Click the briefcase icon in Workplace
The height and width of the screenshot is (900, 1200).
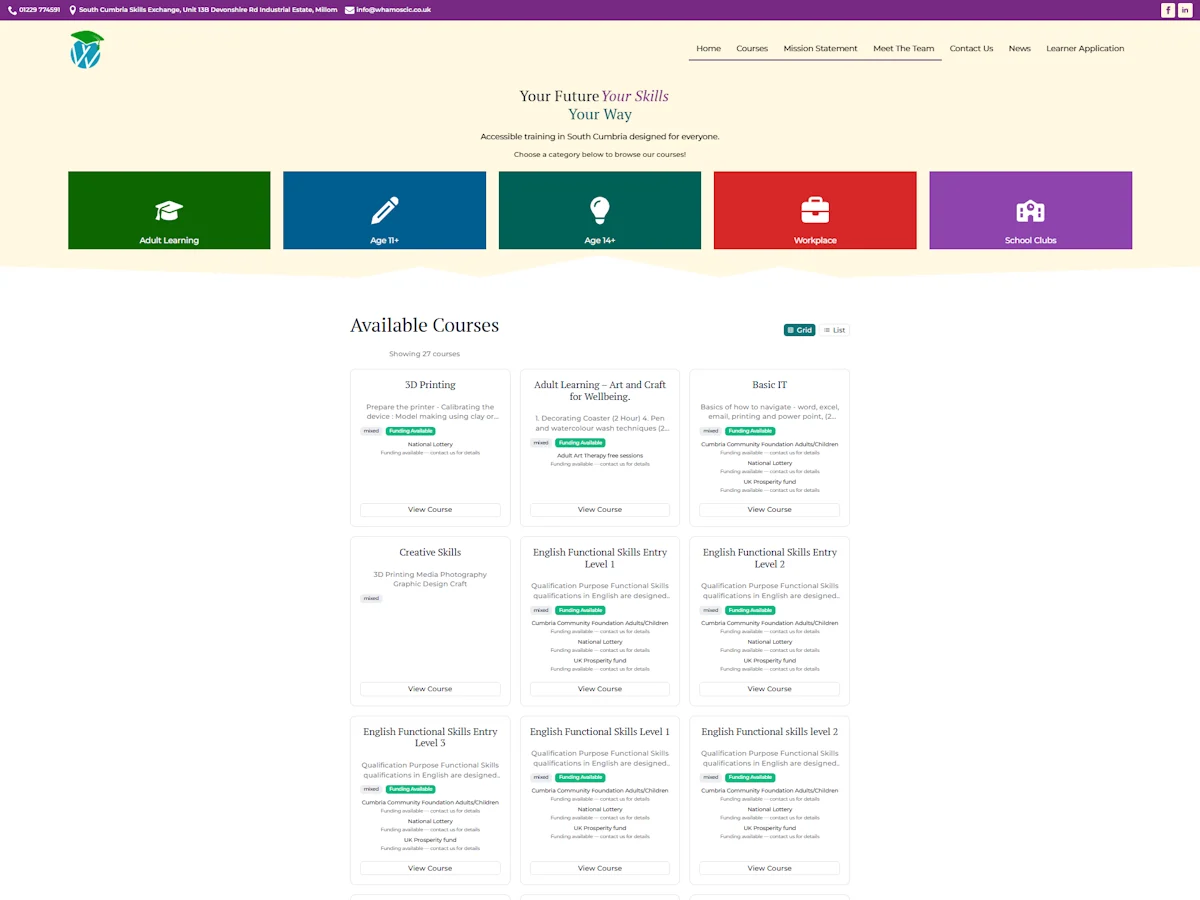click(815, 210)
